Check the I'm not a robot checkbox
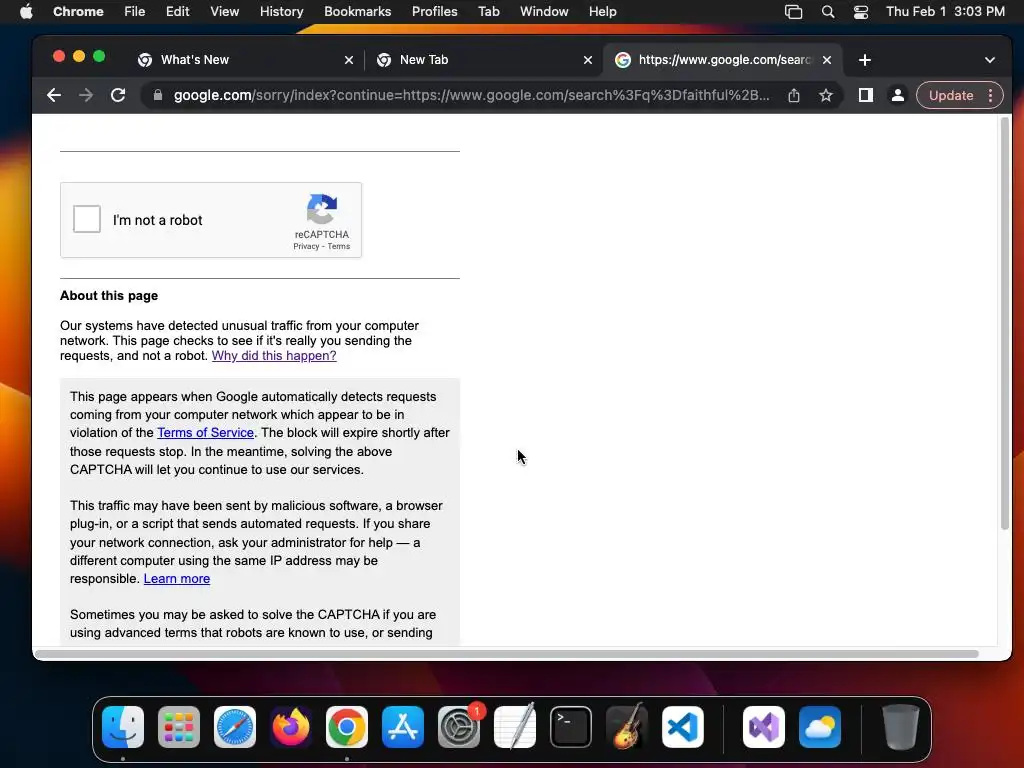1024x768 pixels. tap(87, 219)
